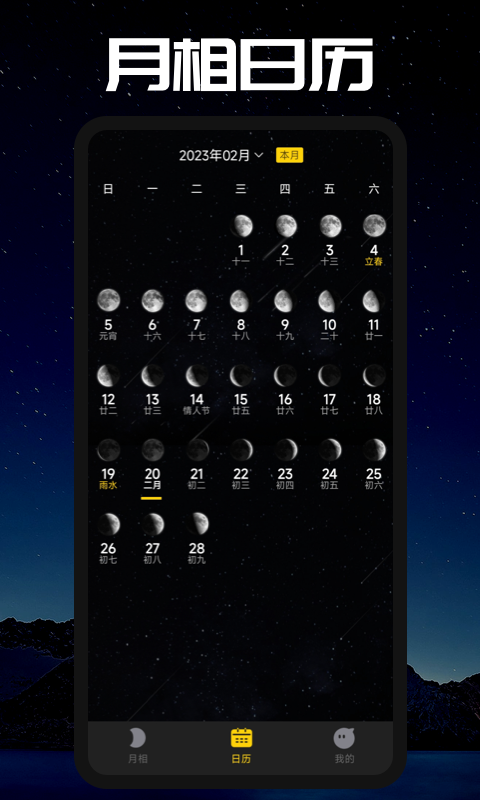Tap the moon icon for February 21
Image resolution: width=480 pixels, height=800 pixels.
(197, 450)
